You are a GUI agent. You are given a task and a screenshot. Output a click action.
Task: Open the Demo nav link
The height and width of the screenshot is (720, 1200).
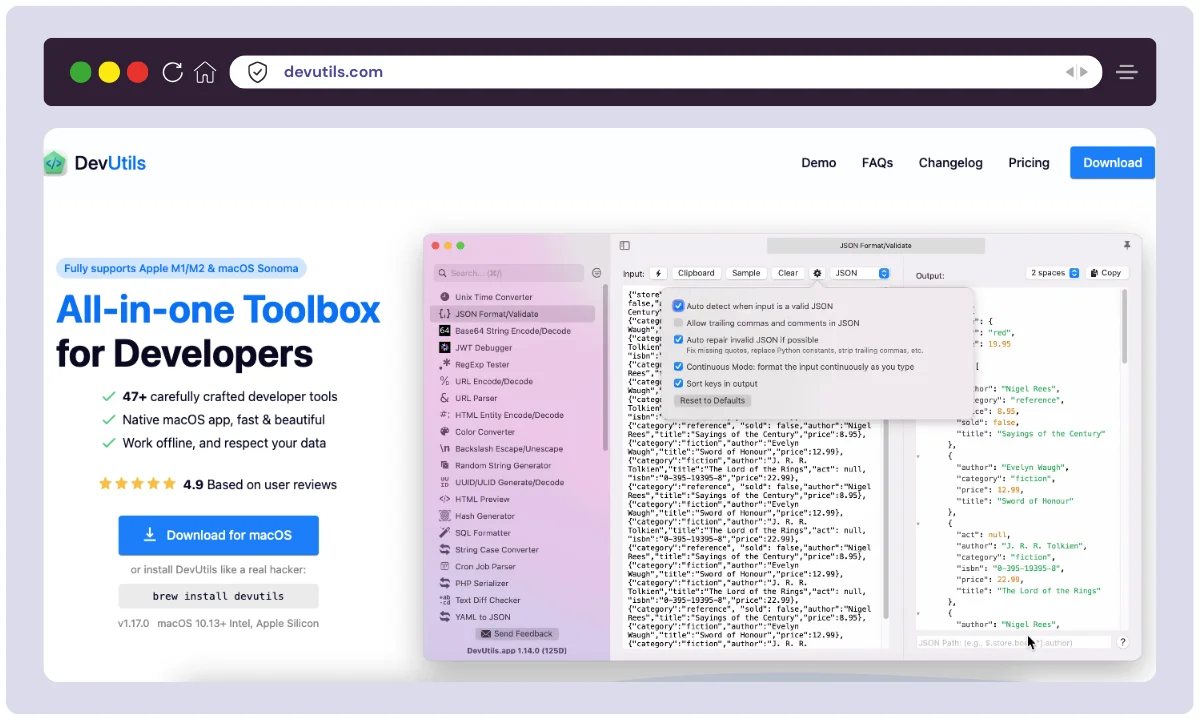819,163
